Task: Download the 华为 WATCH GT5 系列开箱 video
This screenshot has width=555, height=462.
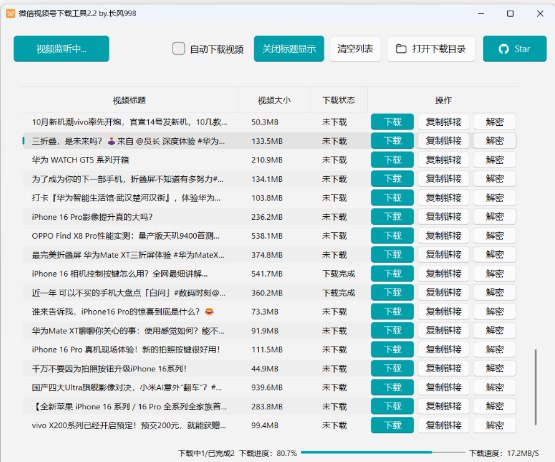Action: click(392, 160)
